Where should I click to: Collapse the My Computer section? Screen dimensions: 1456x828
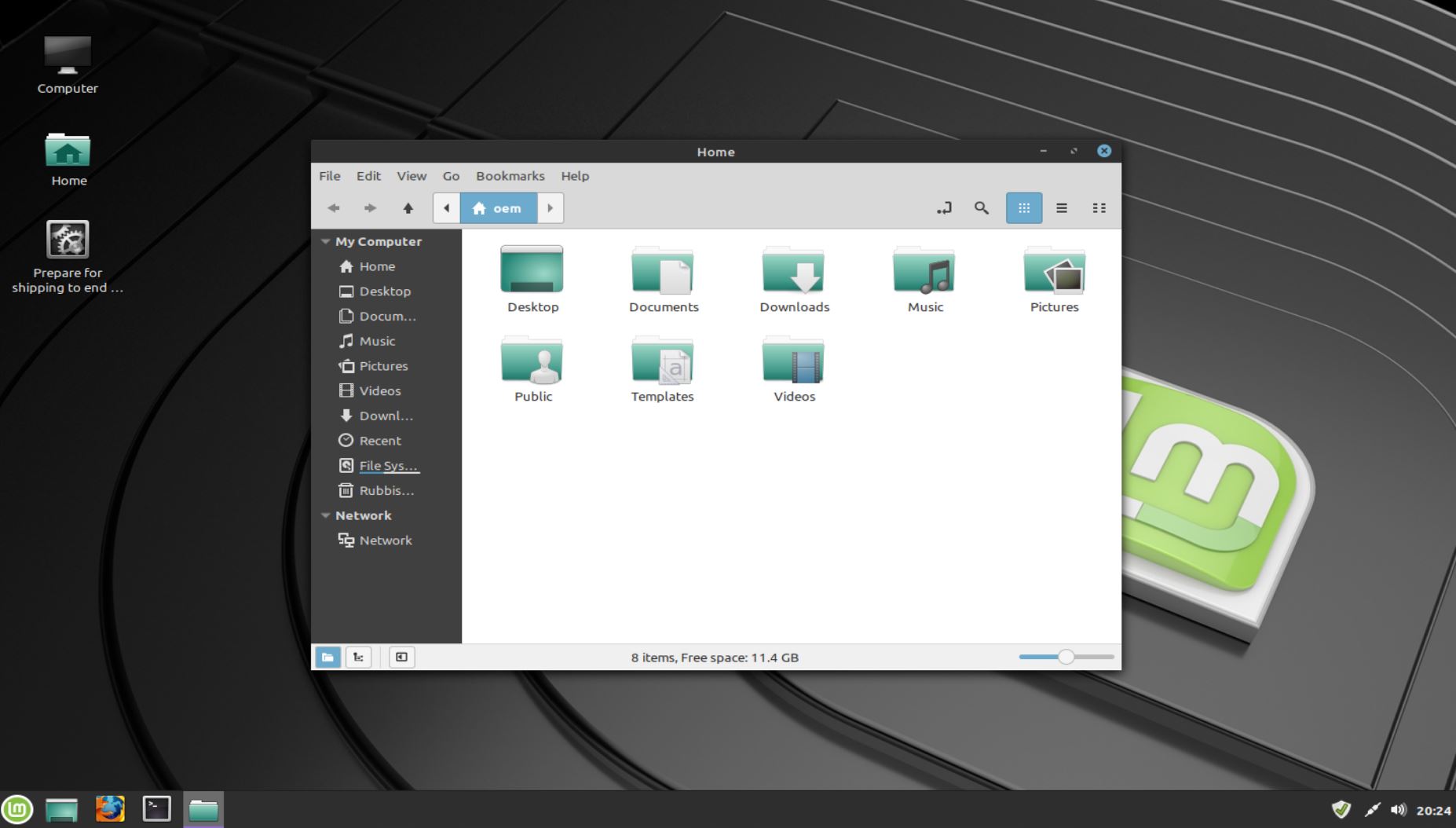[326, 241]
